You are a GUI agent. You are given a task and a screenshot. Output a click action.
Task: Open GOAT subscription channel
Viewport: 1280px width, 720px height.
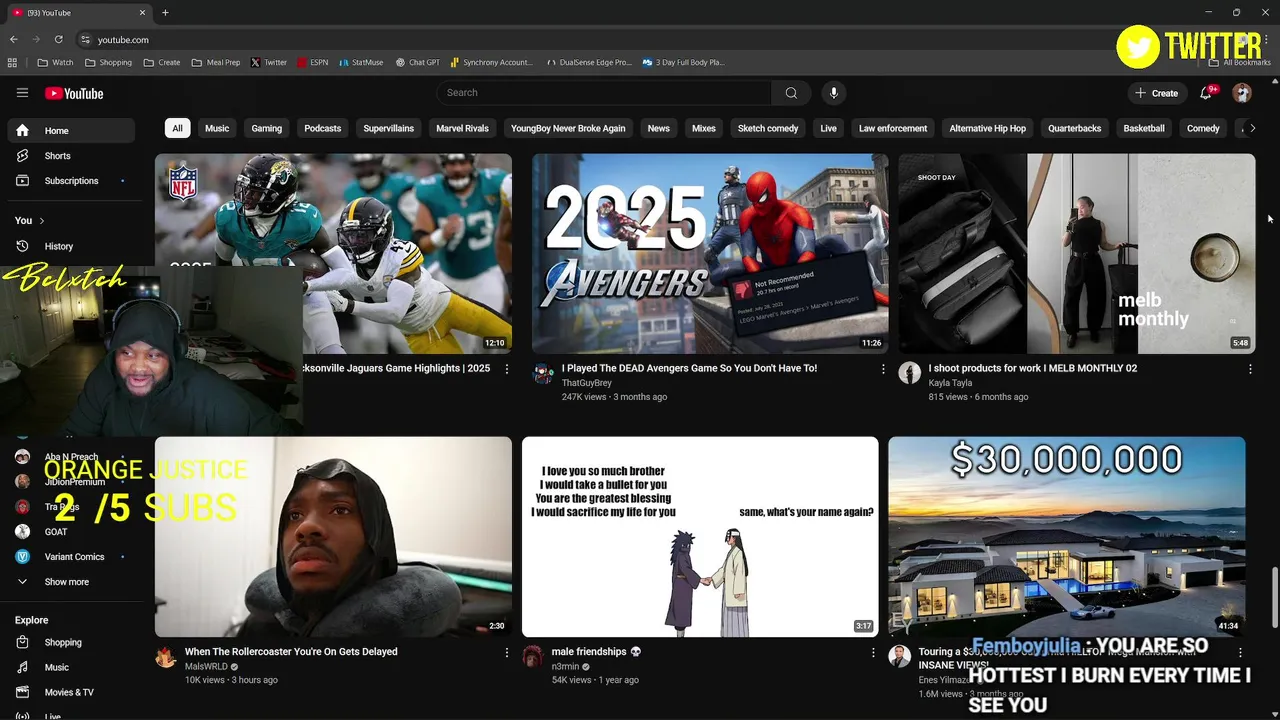point(70,532)
